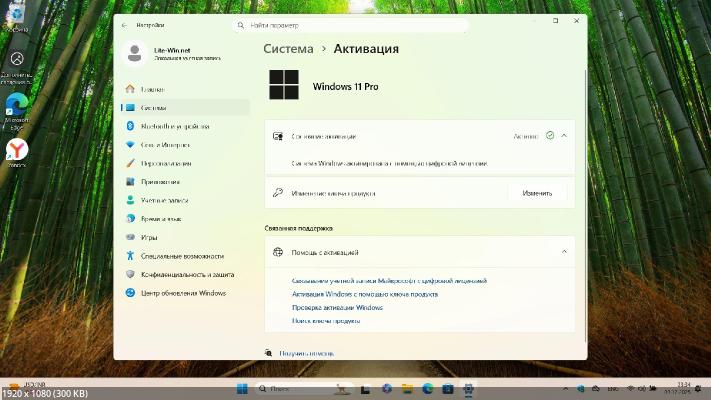The height and width of the screenshot is (400, 711).
Task: Click the back arrow in Settings window
Action: [124, 24]
